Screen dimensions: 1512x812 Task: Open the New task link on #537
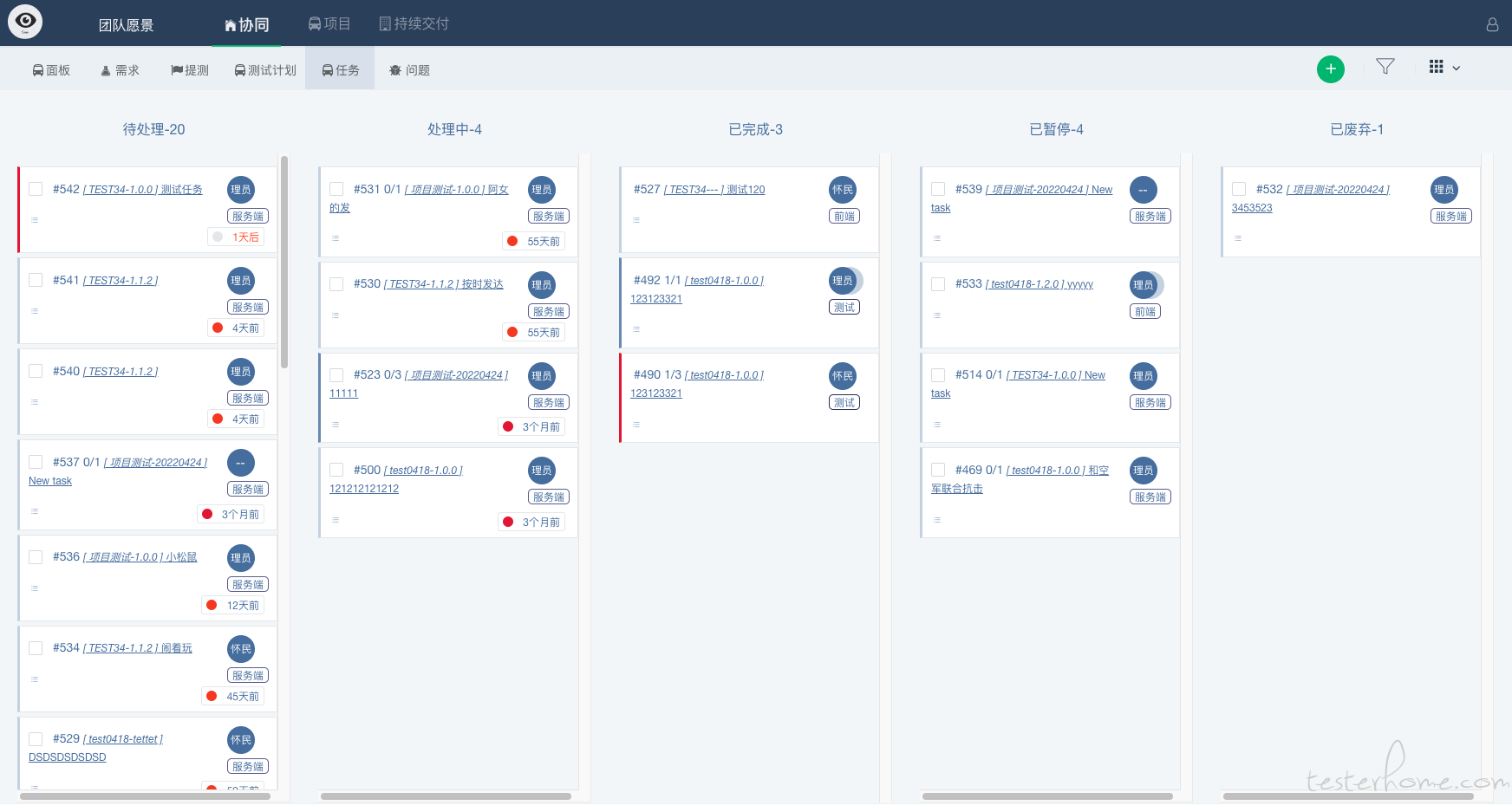pyautogui.click(x=50, y=481)
